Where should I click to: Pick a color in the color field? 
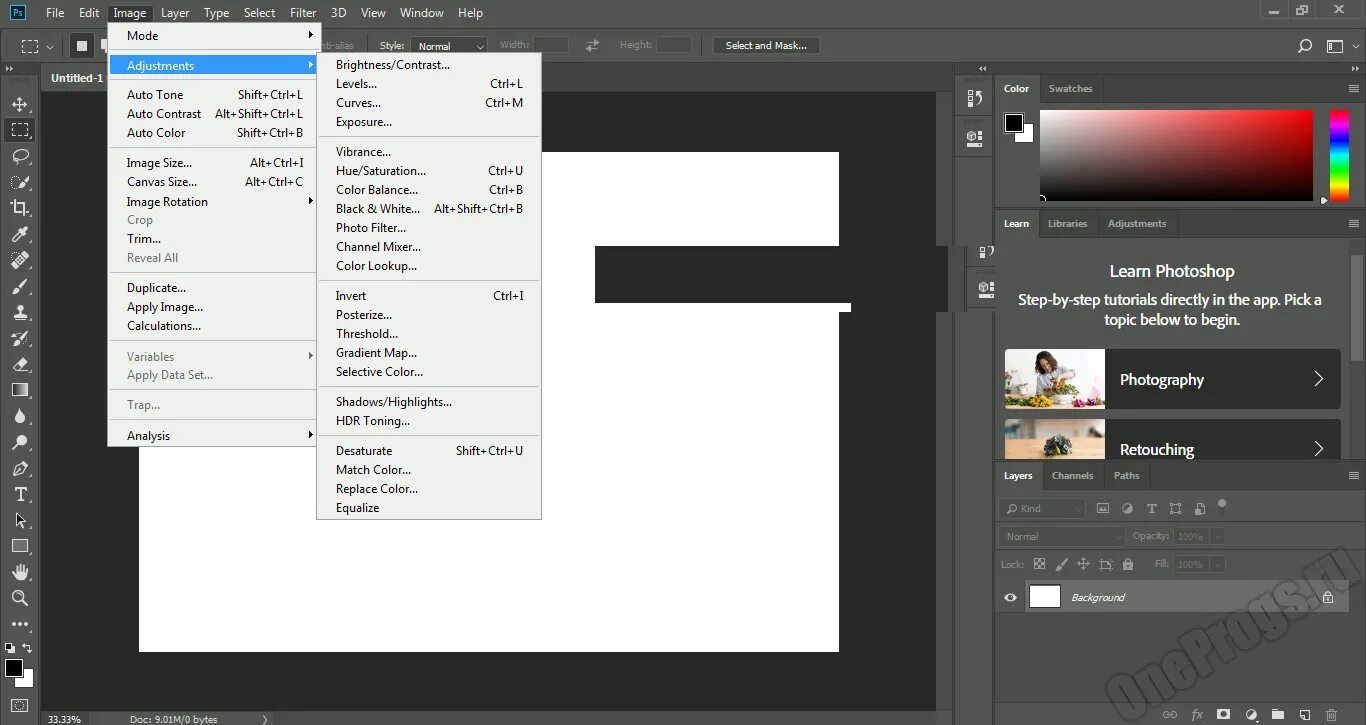[1177, 156]
